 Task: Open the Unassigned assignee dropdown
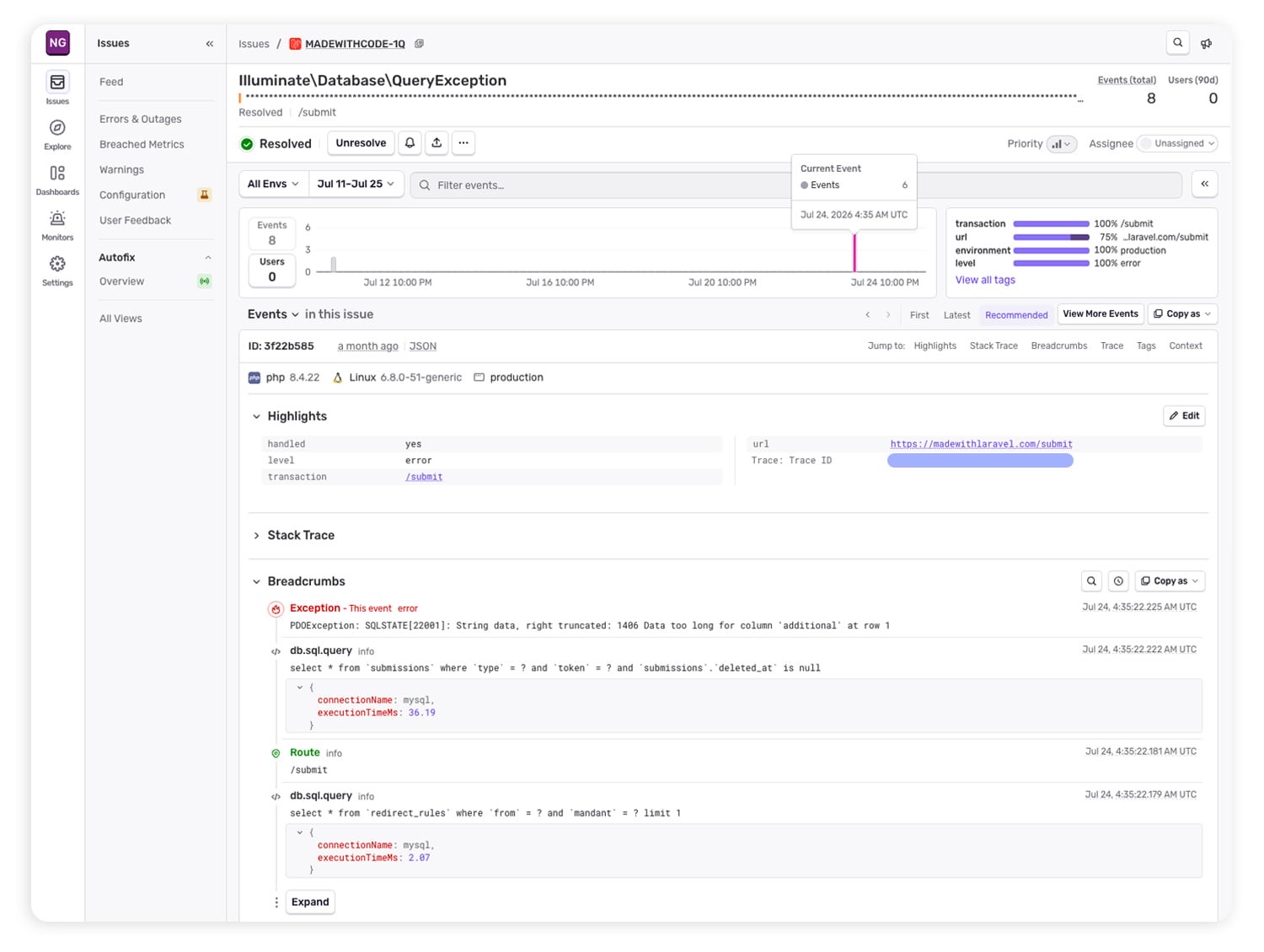pos(1178,144)
